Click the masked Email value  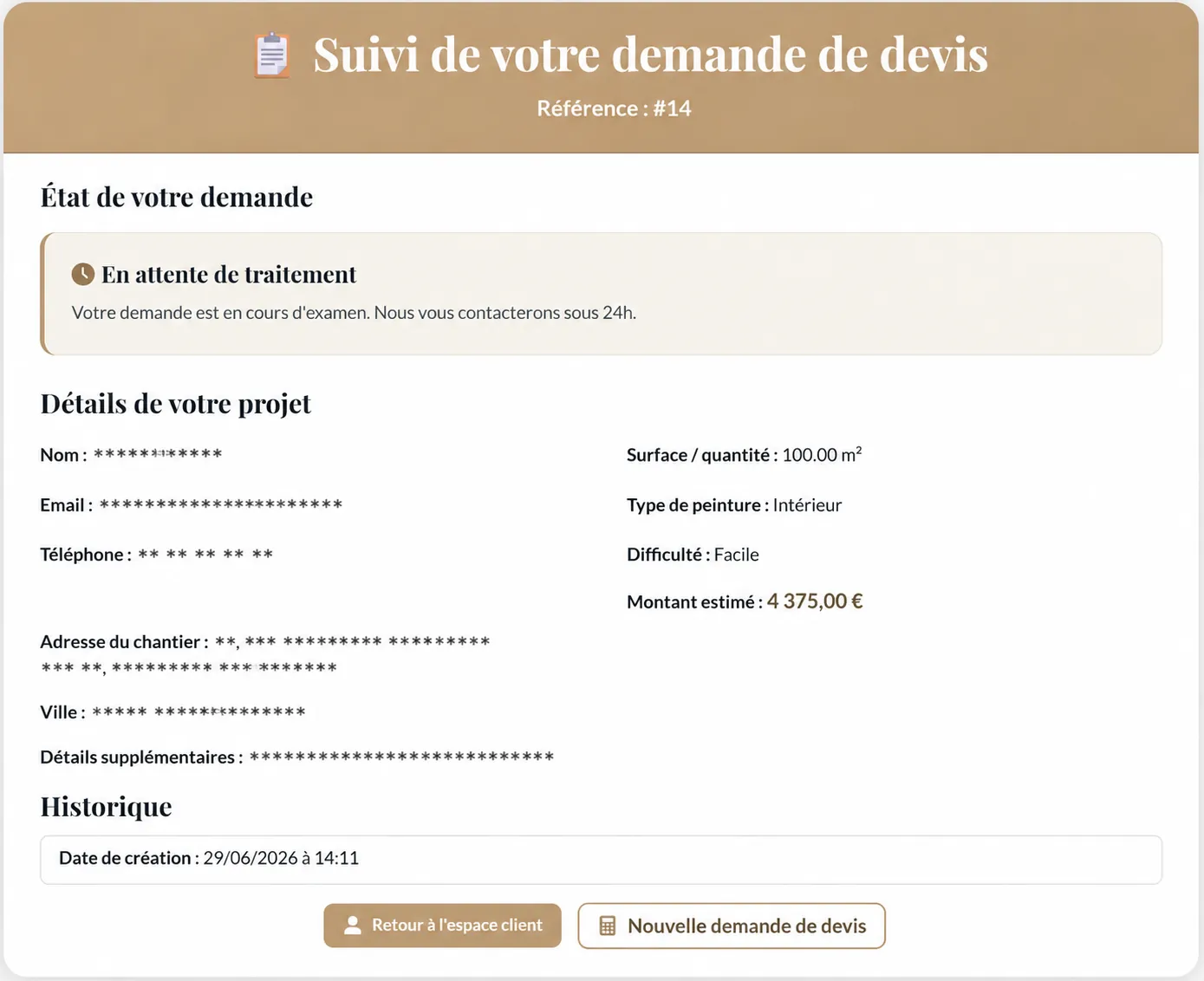pos(221,504)
